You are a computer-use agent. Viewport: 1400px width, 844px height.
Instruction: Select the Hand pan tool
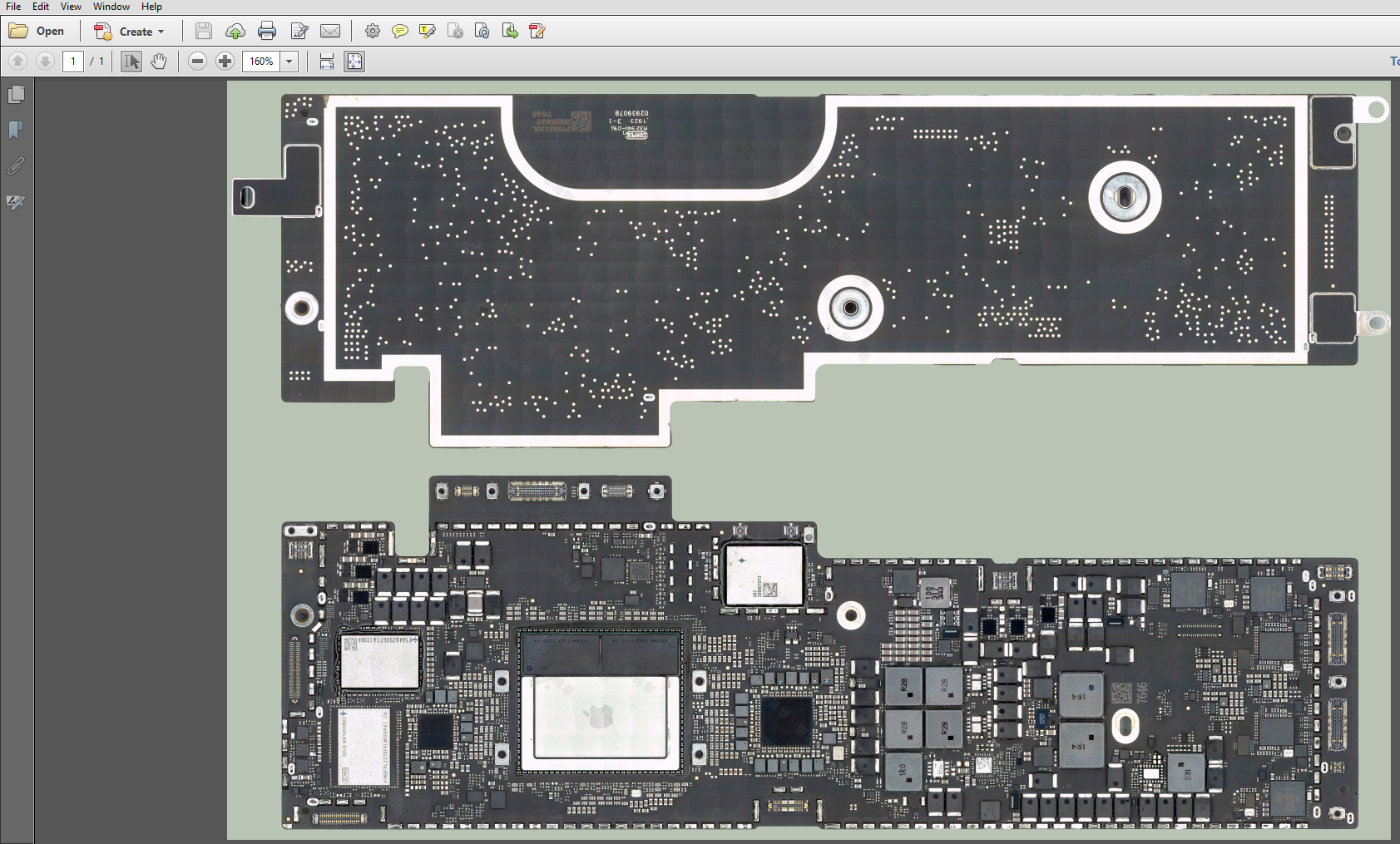(x=159, y=62)
